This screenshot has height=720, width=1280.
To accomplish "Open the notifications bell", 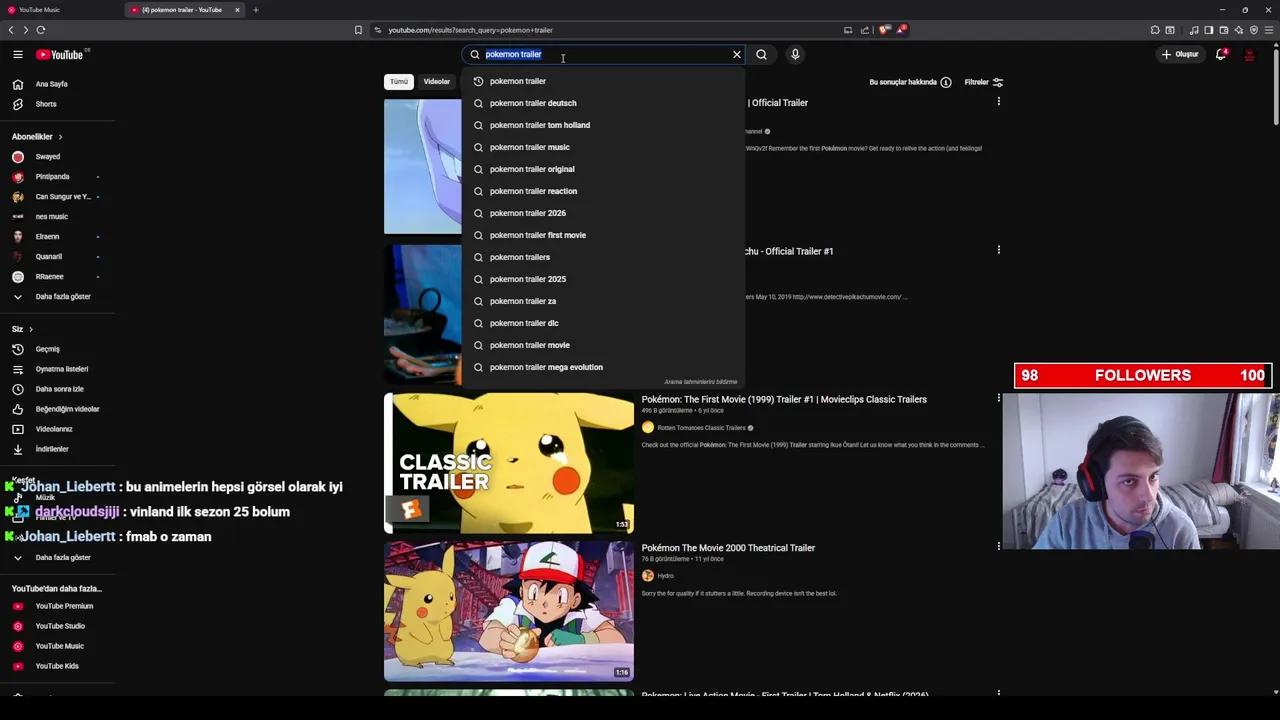I will [x=1221, y=55].
